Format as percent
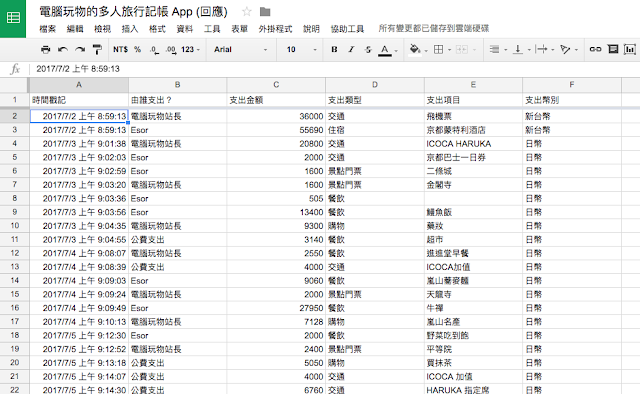Screen dimensions: 640x394 [138, 49]
